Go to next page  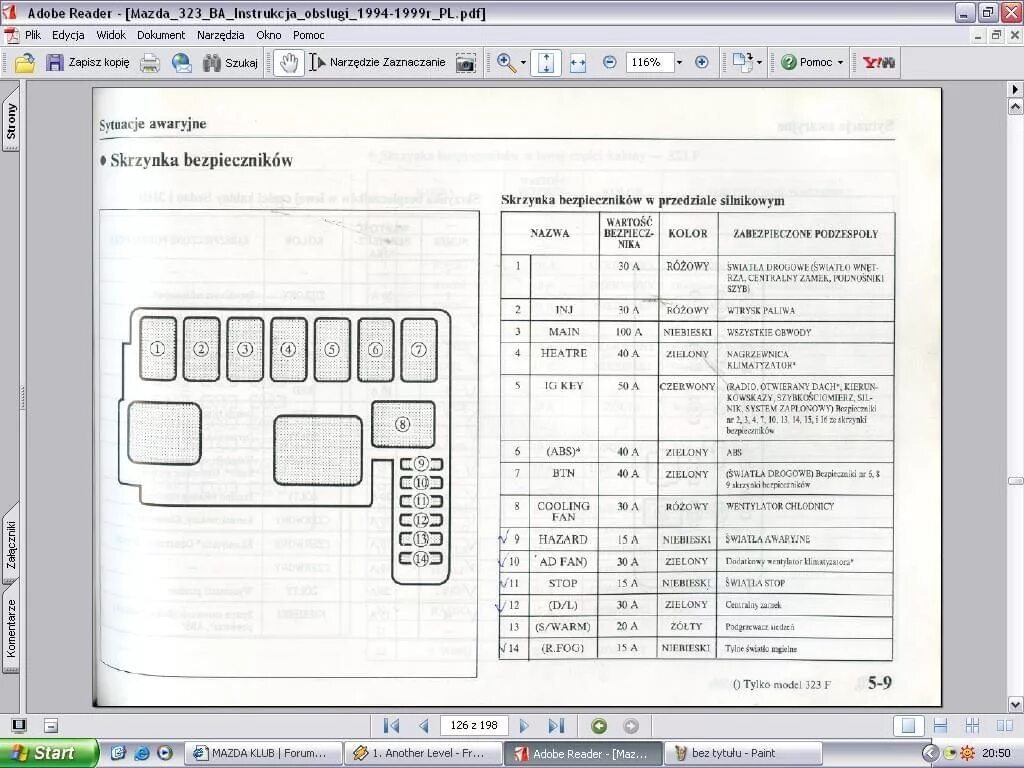tap(524, 726)
